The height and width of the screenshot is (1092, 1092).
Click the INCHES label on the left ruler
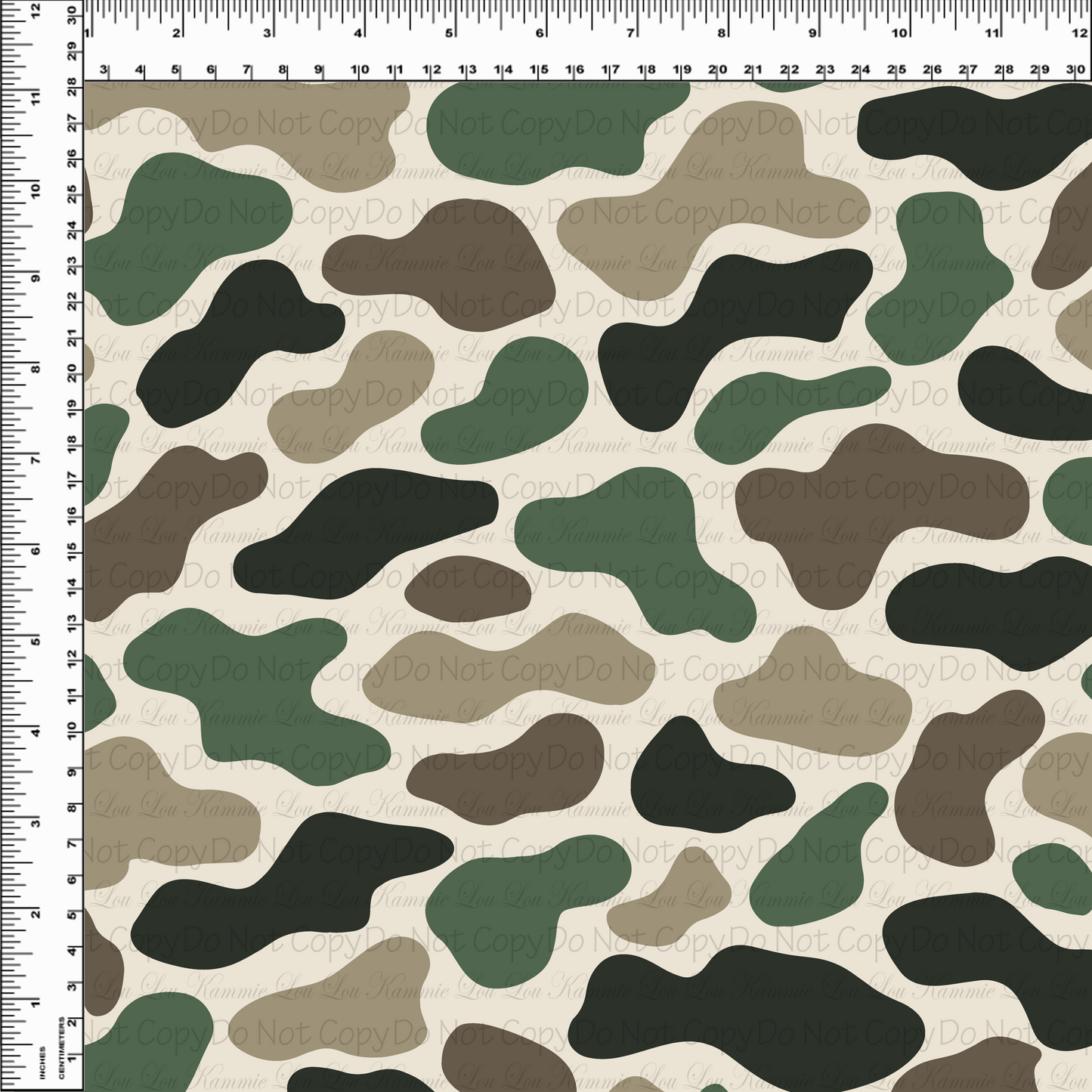click(42, 1063)
